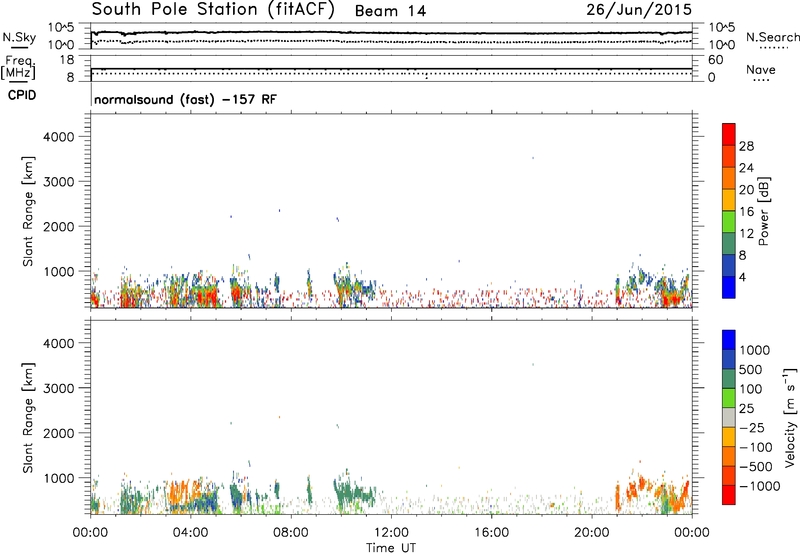Screen dimensions: 800x554
Task: Pick the blue bottom segment of power colorbar
Action: [729, 287]
